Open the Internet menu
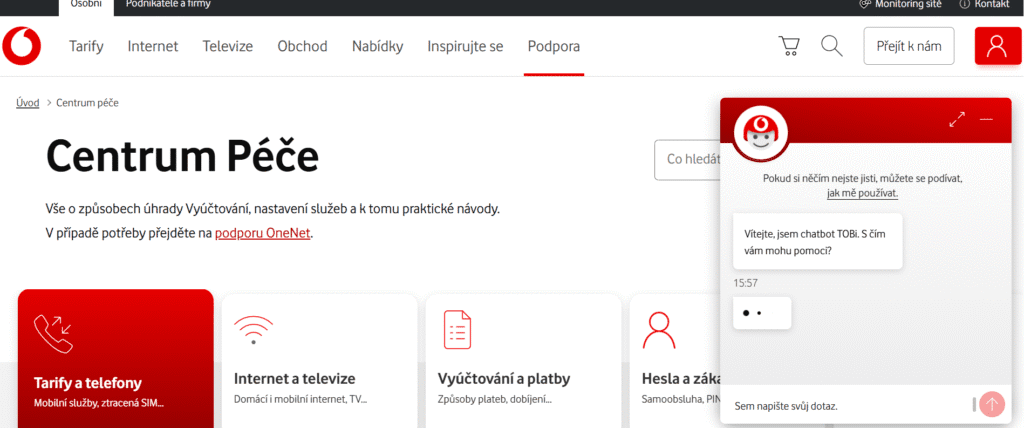This screenshot has width=1024, height=428. point(153,46)
